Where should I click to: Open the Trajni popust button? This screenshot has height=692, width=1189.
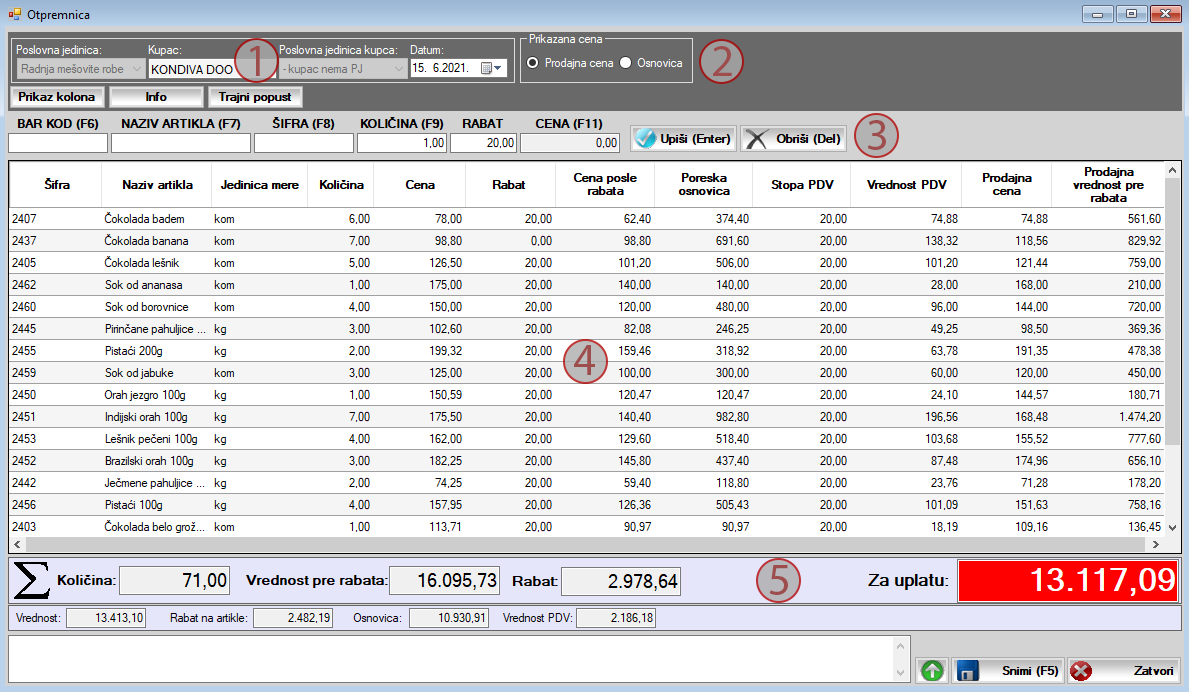[256, 97]
